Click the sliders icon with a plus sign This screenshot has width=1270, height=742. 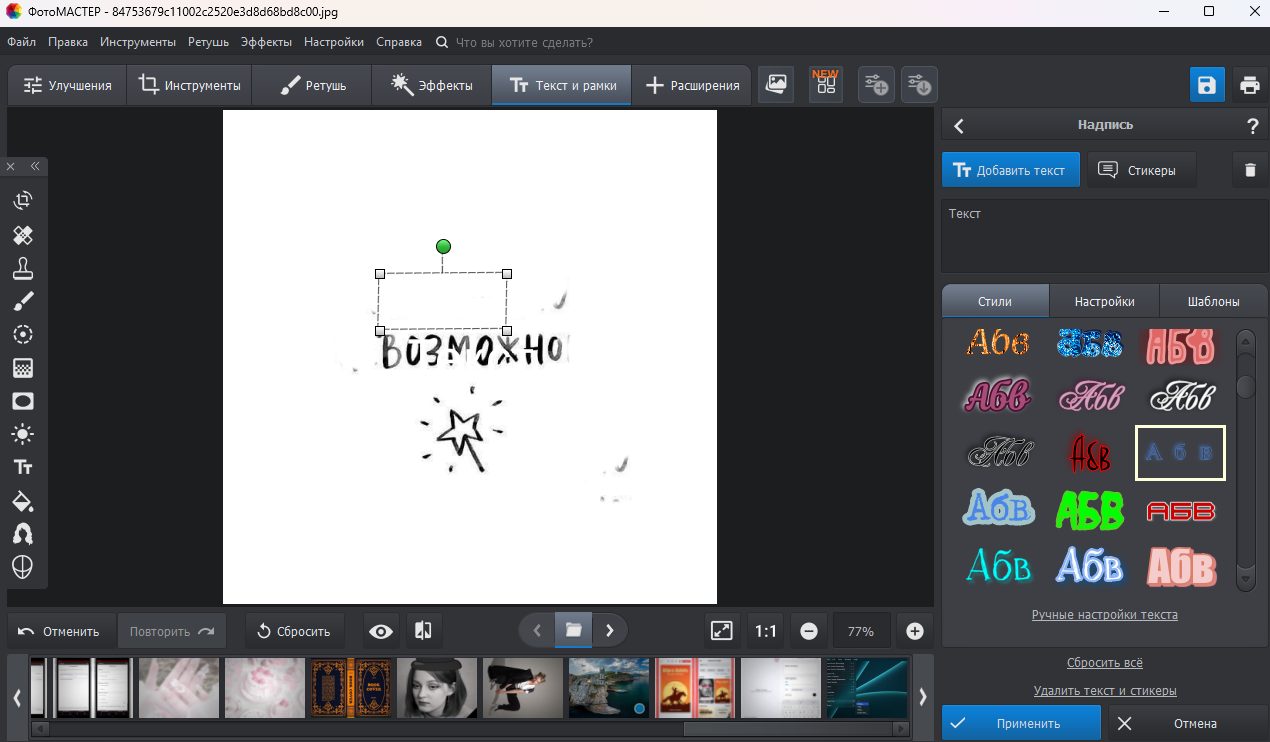click(876, 85)
